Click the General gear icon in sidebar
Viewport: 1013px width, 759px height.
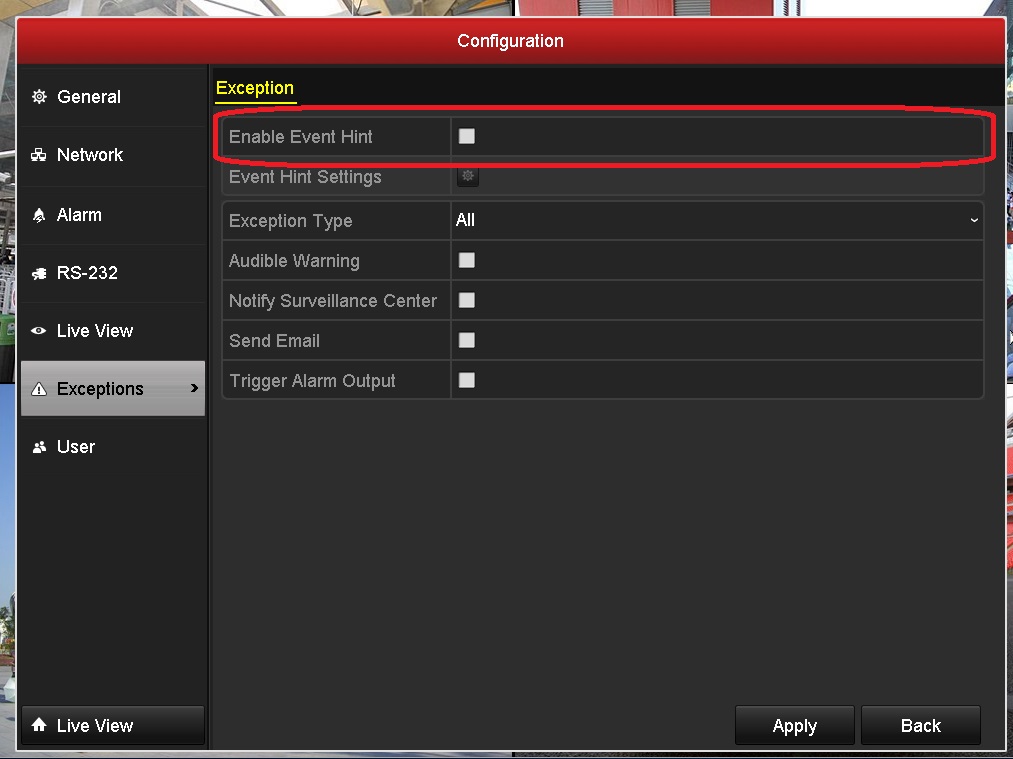39,97
